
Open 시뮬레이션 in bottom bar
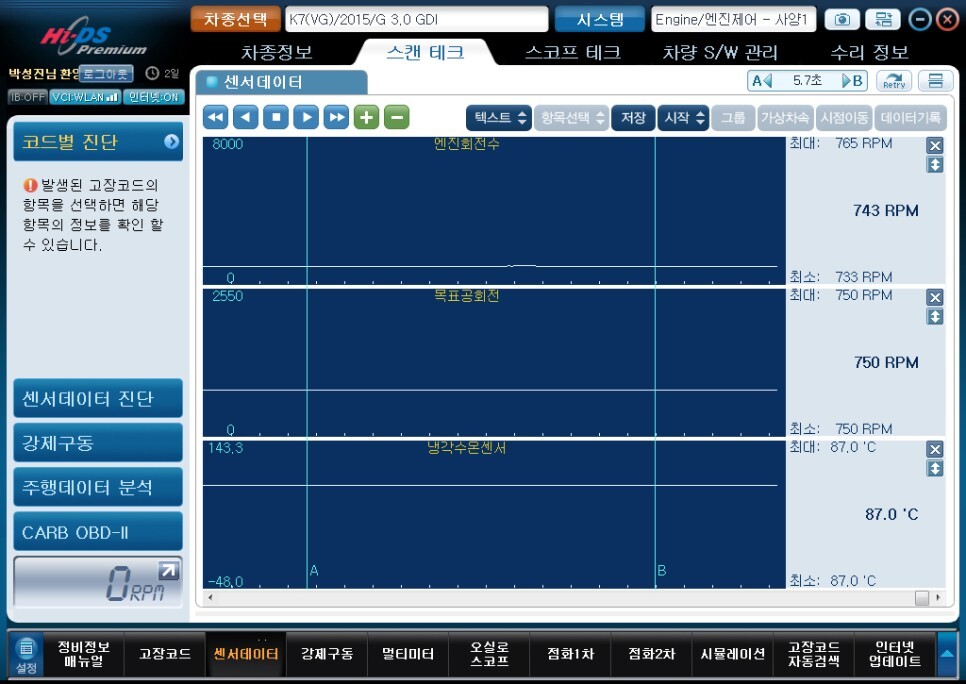(733, 654)
